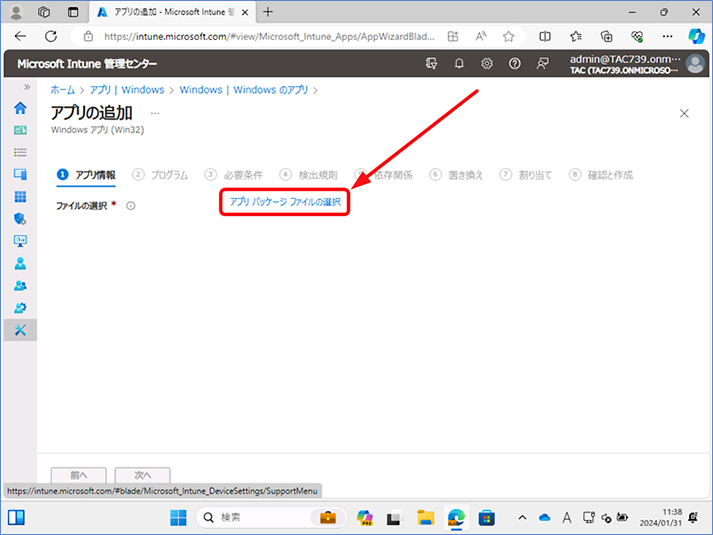The image size is (713, 535).
Task: Open the ellipsis menu beside アプリの追加
Action: tap(155, 113)
